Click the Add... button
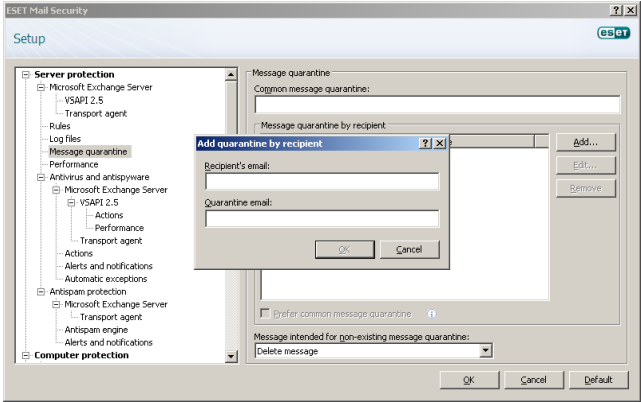641x402 pixels. coord(585,142)
